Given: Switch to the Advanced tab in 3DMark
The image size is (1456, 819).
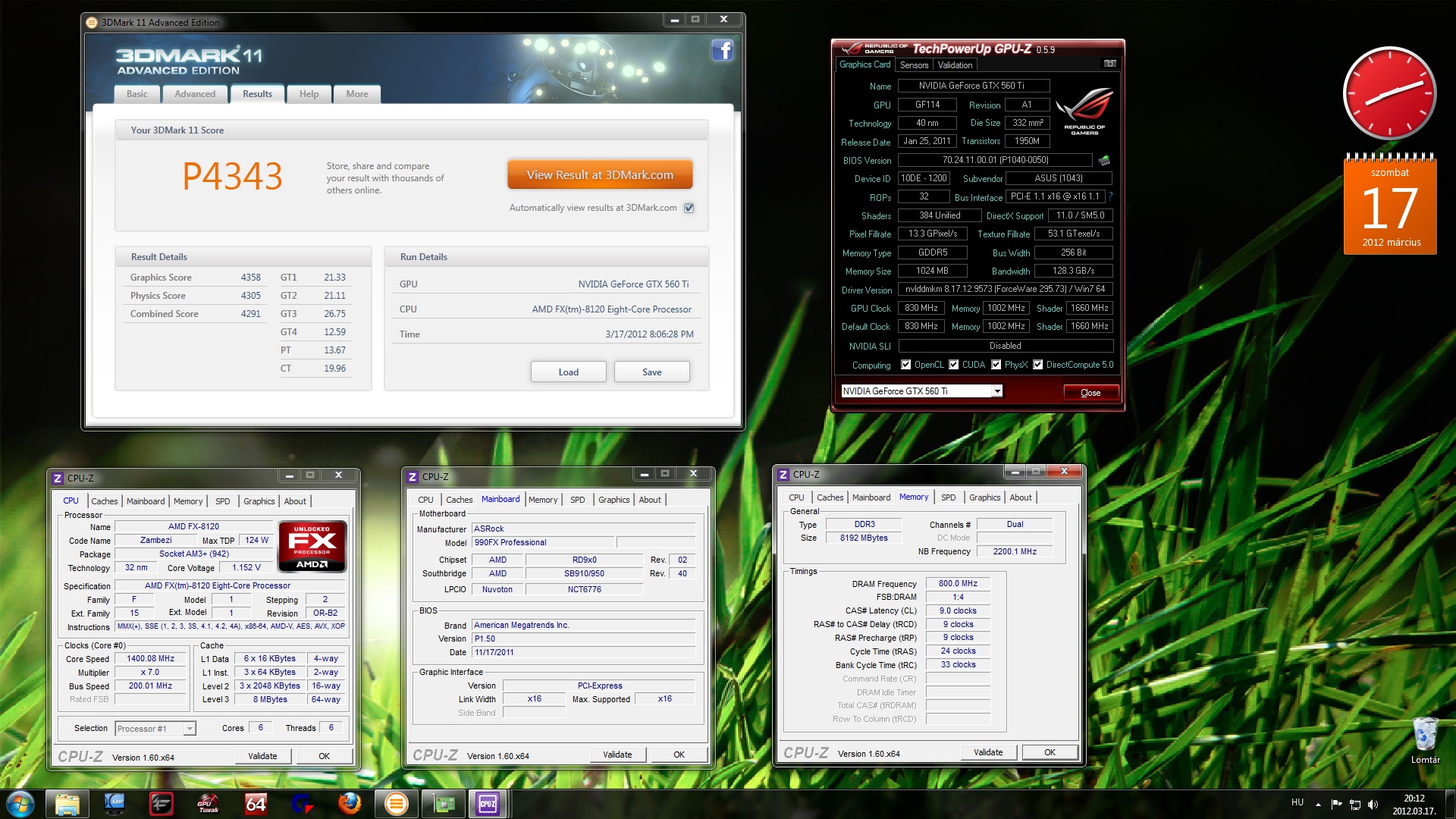Looking at the screenshot, I should pyautogui.click(x=195, y=94).
